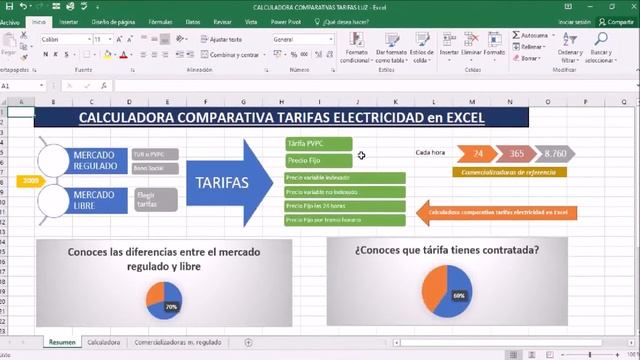The image size is (640, 360).
Task: Toggle italic K formatting
Action: 56,54
